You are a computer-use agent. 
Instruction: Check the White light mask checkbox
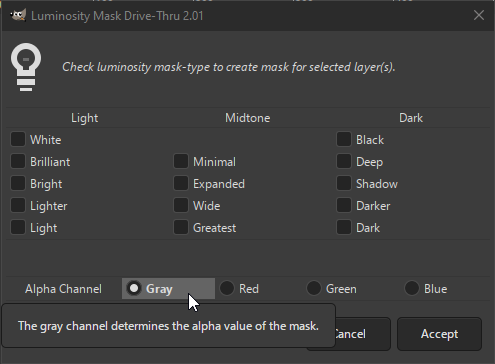point(18,139)
